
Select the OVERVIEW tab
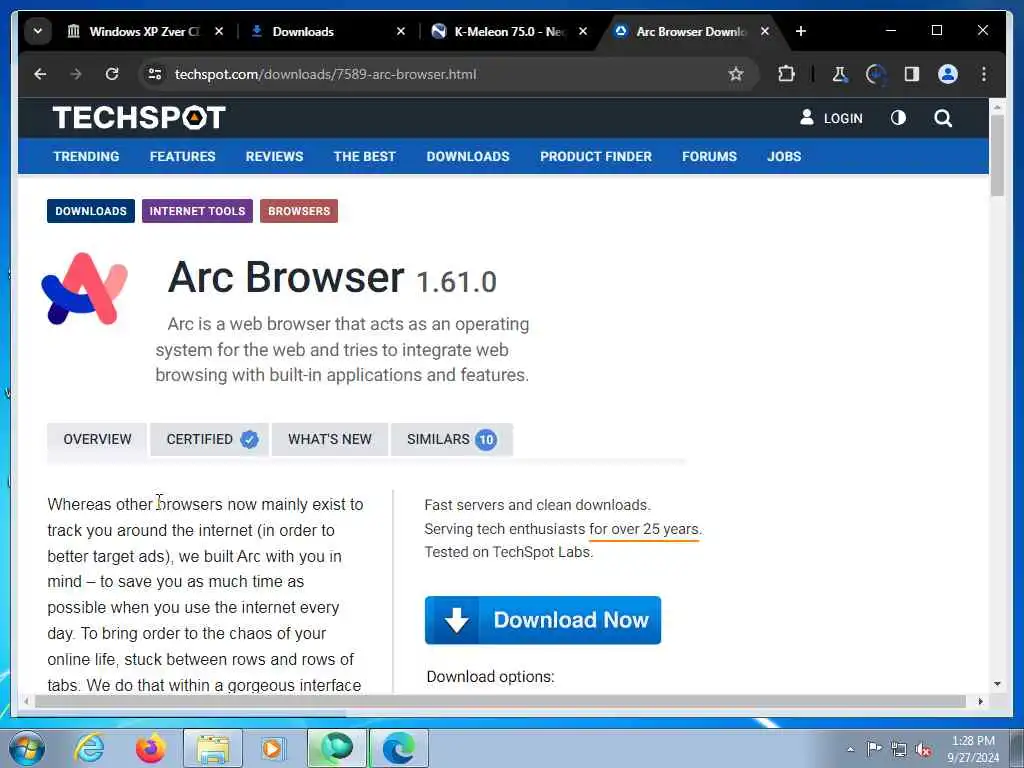point(97,440)
